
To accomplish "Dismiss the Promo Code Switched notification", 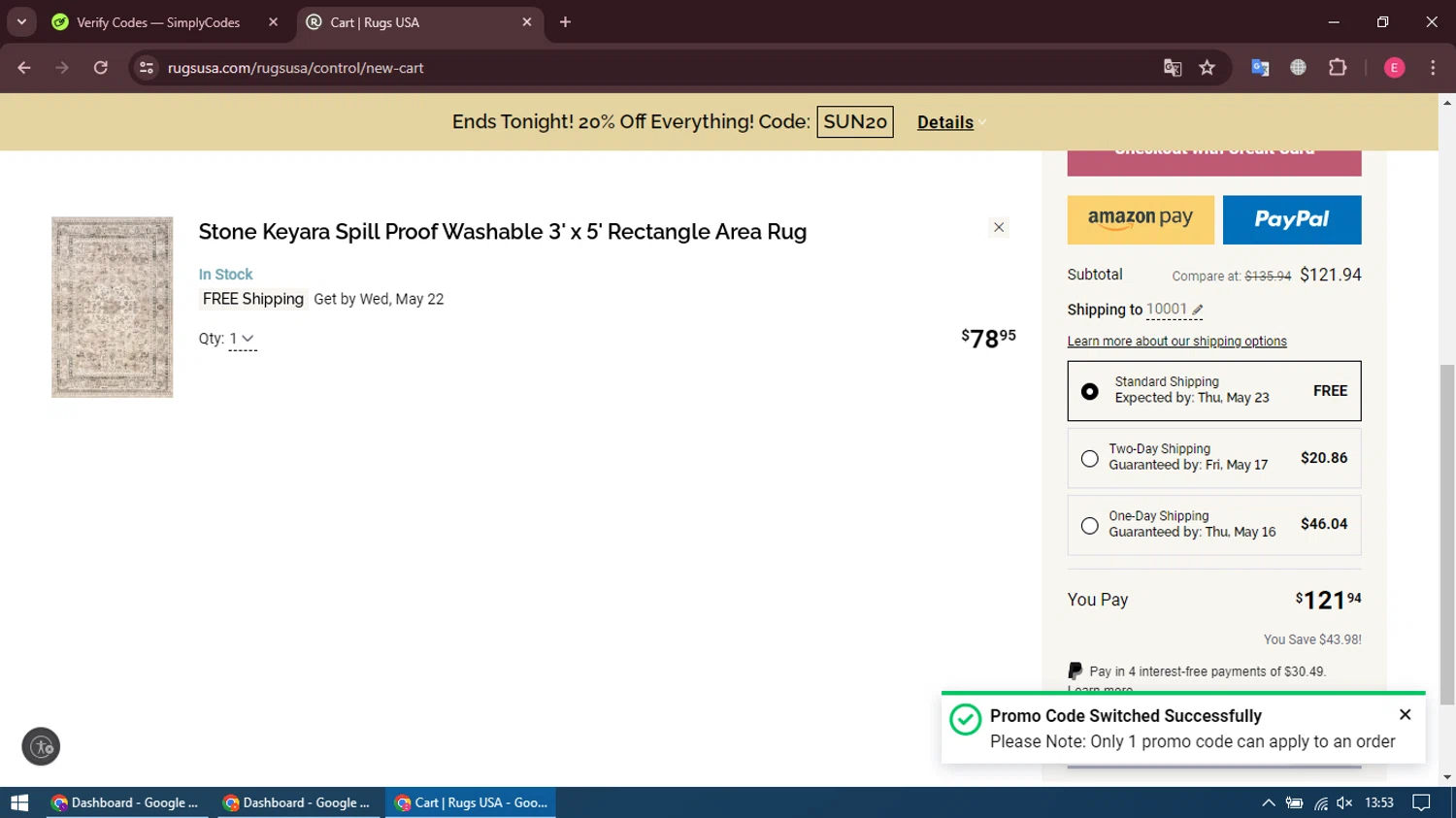I will (1406, 714).
